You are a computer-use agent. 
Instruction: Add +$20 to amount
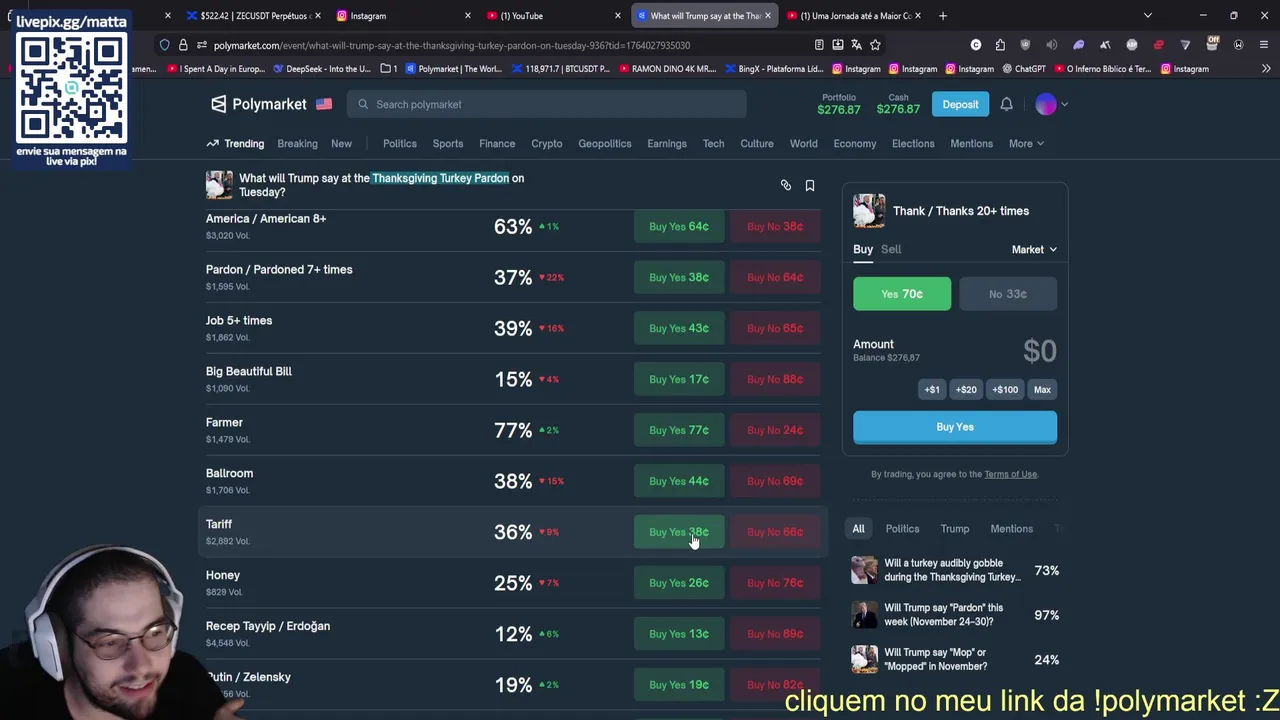tap(966, 390)
